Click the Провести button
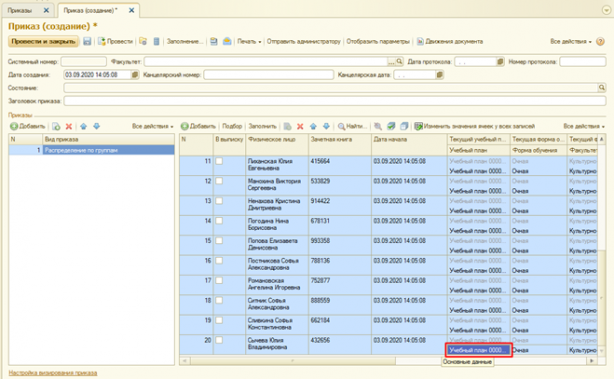The image size is (614, 379). point(116,41)
